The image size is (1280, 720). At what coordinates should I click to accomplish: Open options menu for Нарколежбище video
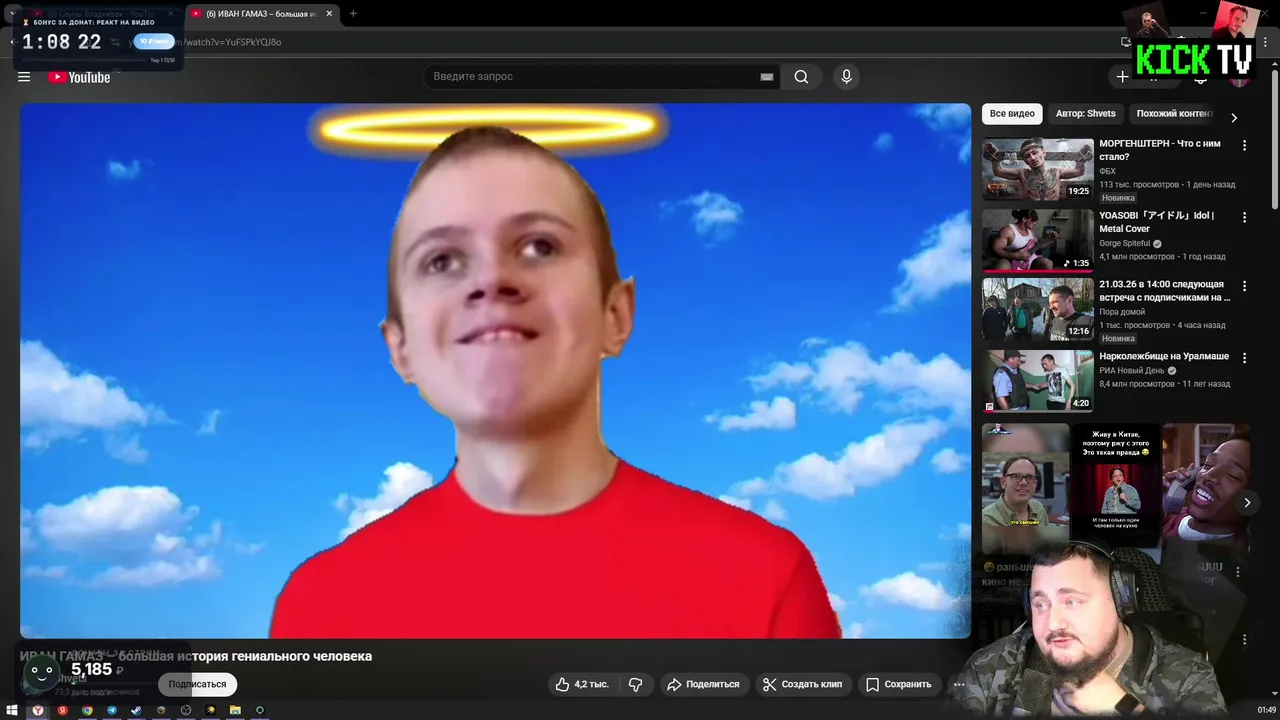(x=1245, y=357)
